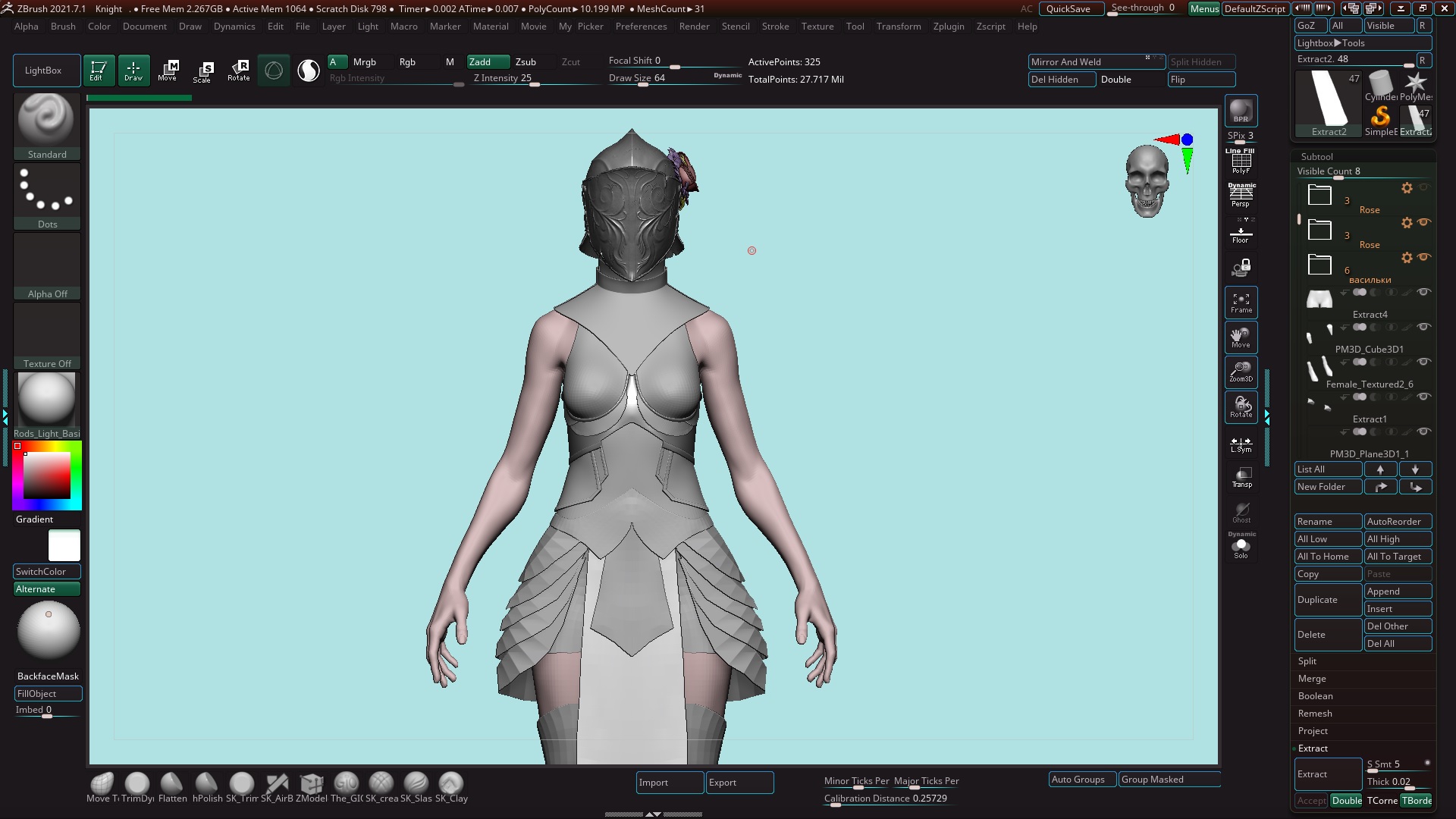Toggle the Floor grid icon

(x=1241, y=234)
